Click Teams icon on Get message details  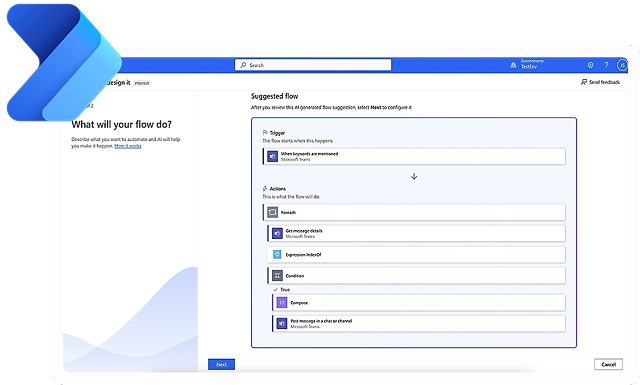[277, 234]
